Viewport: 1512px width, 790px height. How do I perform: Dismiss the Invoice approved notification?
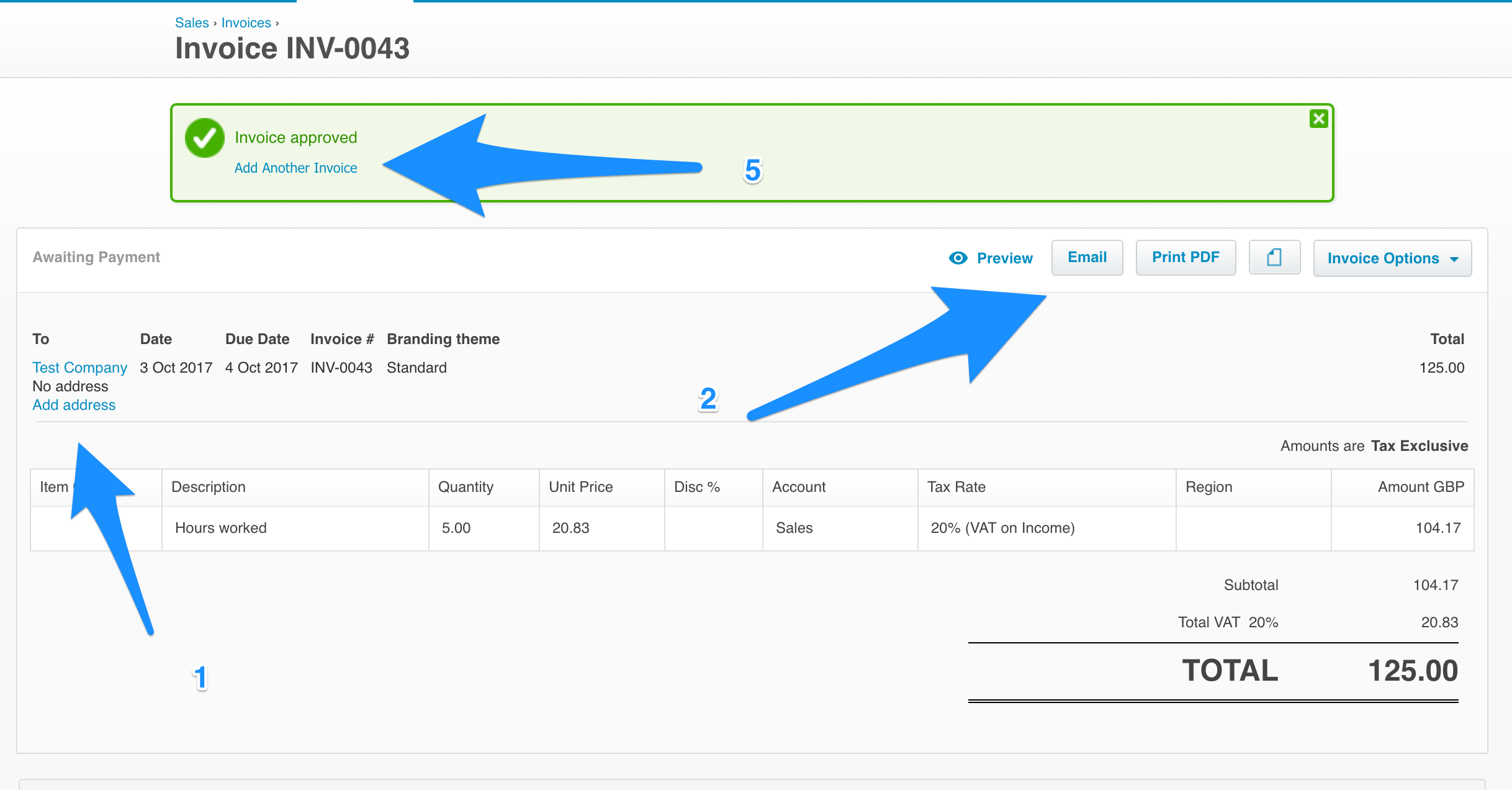(x=1319, y=119)
